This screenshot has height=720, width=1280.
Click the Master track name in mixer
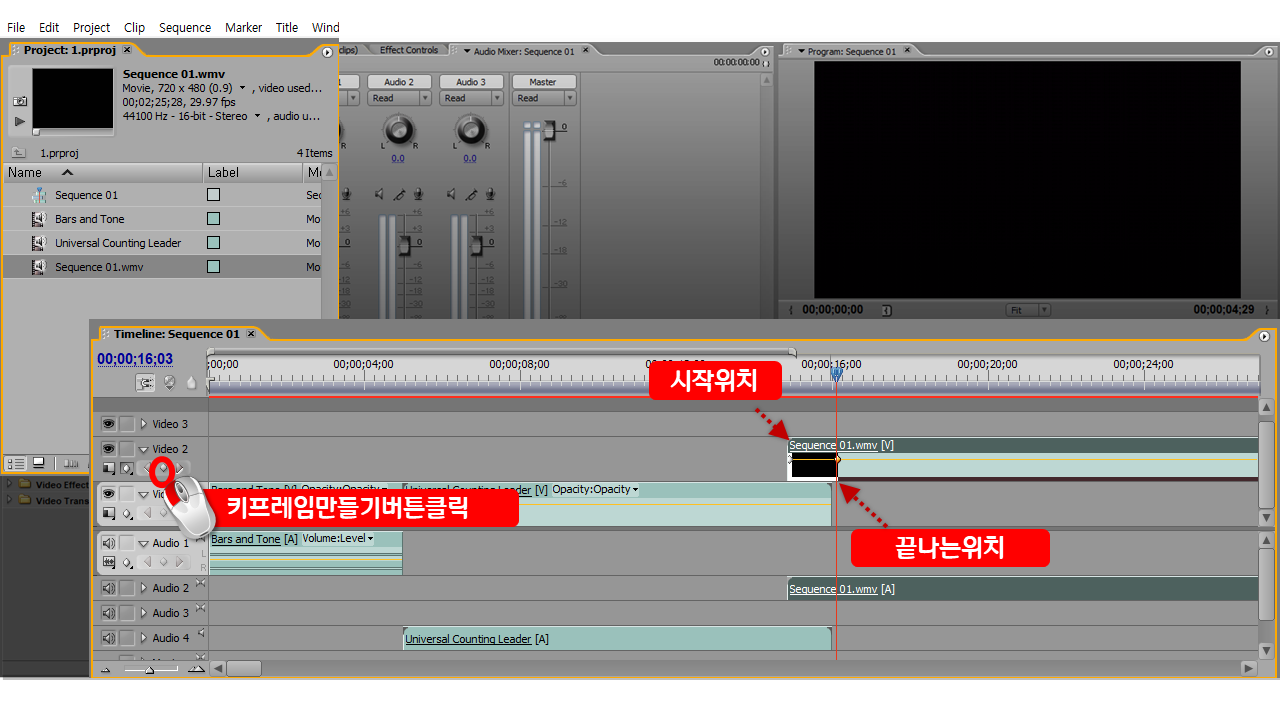543,82
